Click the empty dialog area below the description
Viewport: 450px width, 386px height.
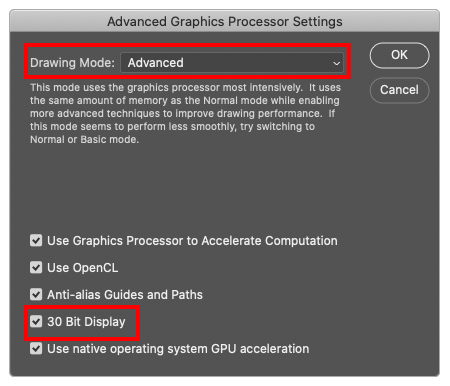click(x=185, y=188)
